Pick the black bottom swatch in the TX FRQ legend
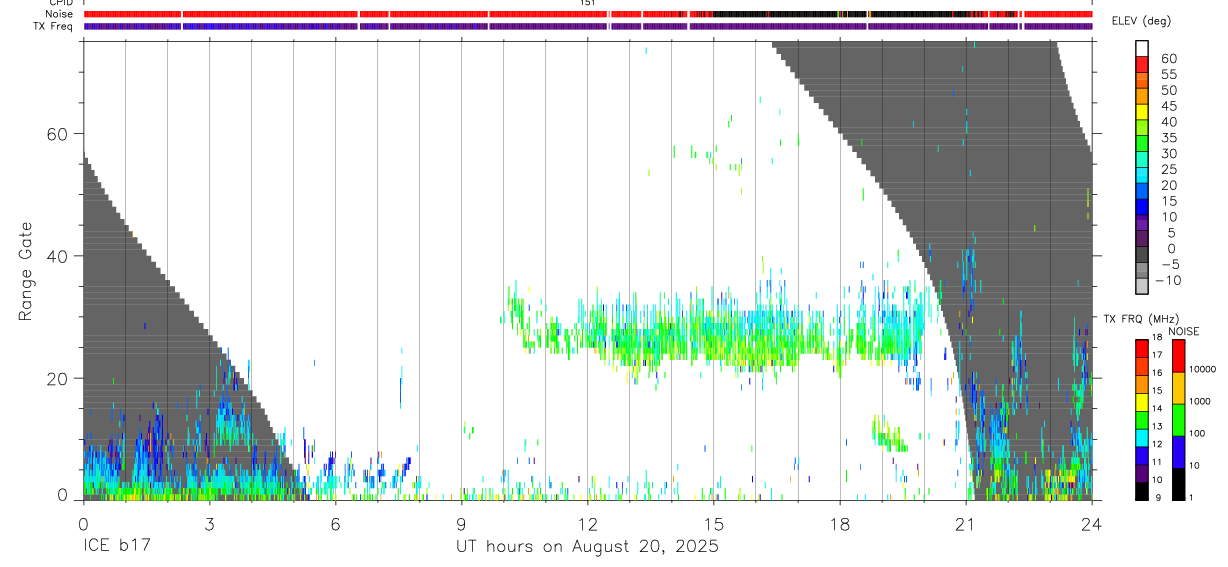The width and height of the screenshot is (1228, 567). point(1142,491)
